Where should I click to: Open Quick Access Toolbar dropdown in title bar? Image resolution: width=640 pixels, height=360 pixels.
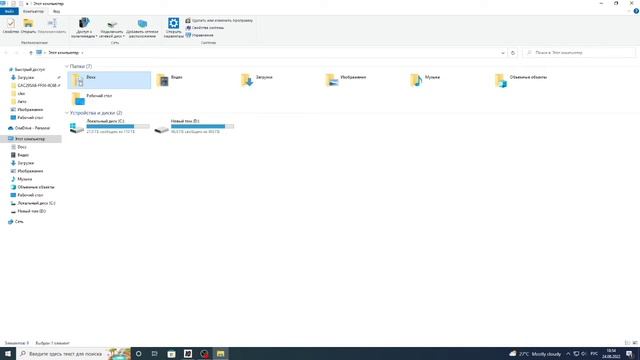point(27,4)
